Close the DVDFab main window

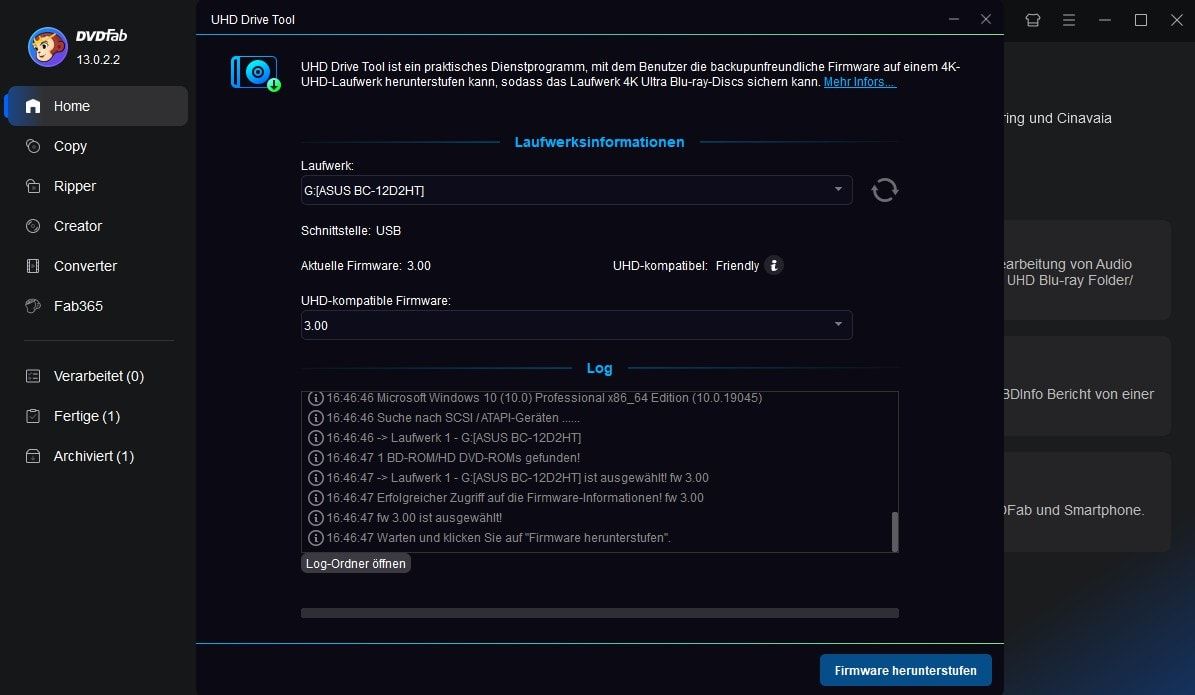click(1177, 20)
